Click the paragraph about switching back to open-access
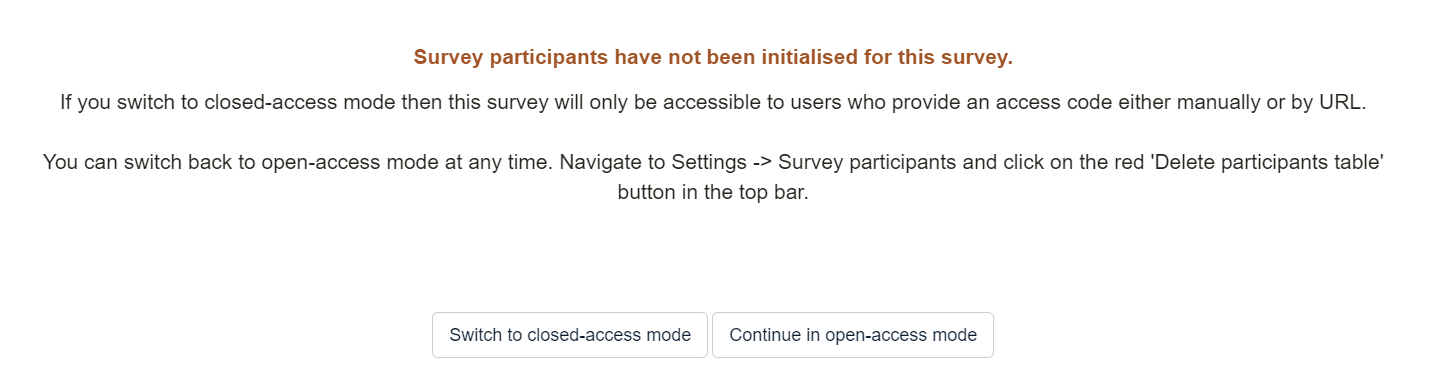This screenshot has height=386, width=1454. pos(713,177)
